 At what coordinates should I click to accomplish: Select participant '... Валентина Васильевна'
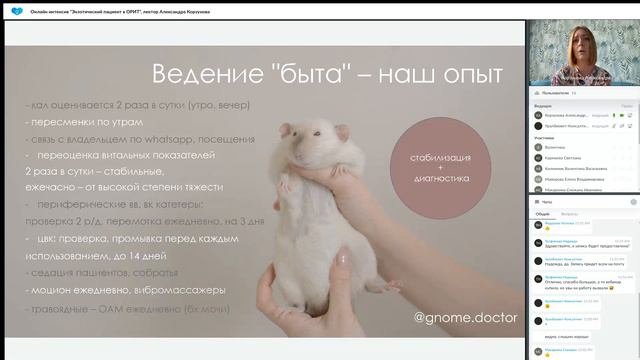coord(576,169)
